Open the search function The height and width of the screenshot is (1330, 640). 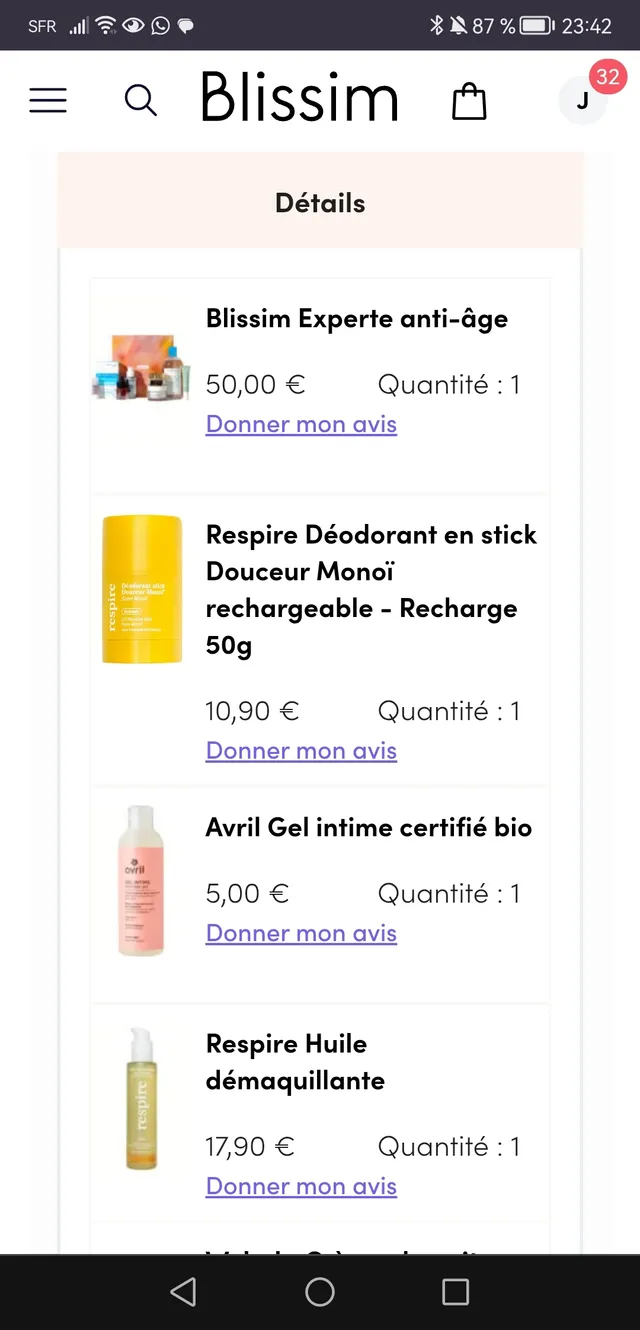140,100
